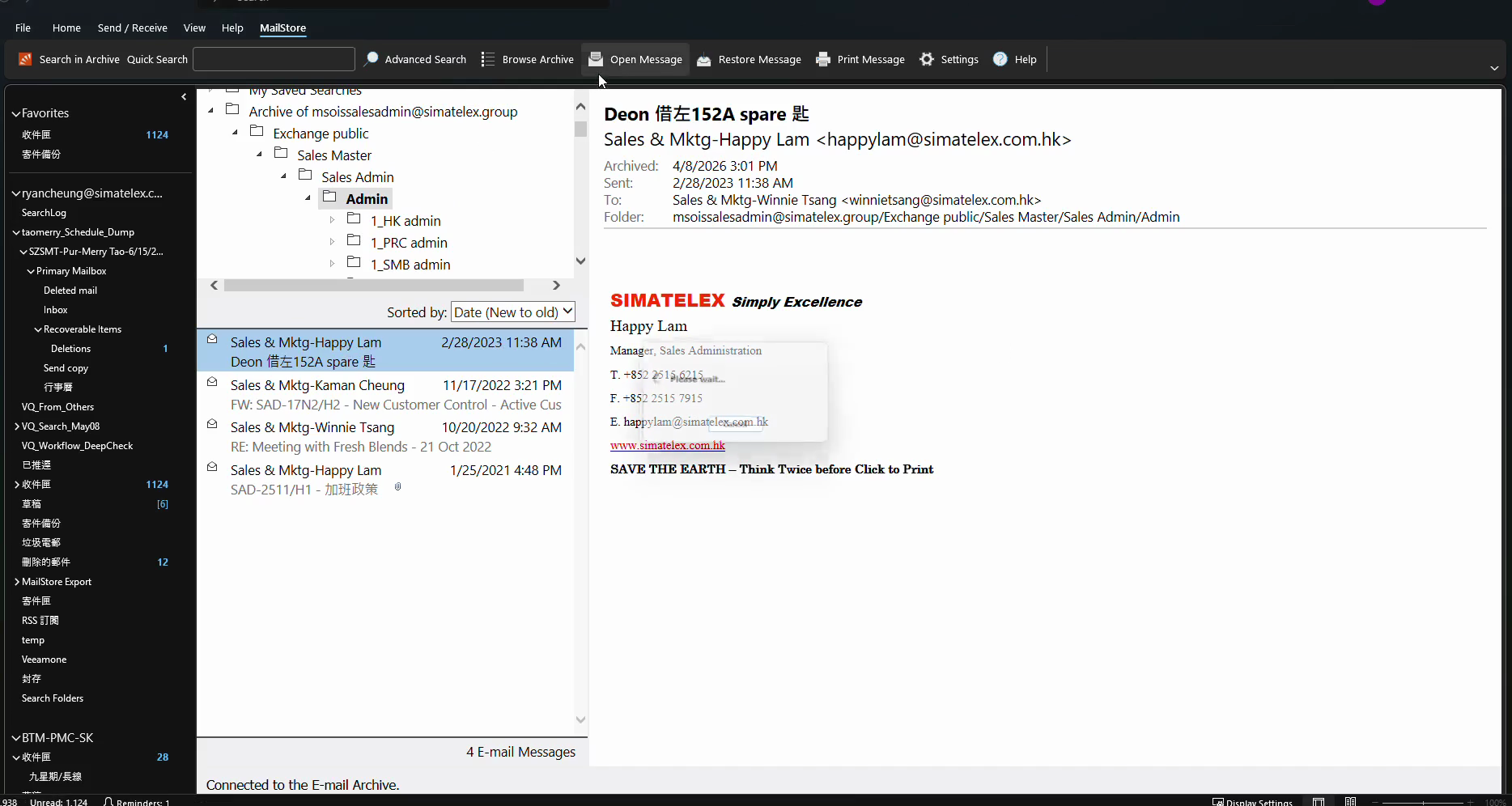Click Display Settings in status bar
1512x806 pixels.
pos(1252,802)
